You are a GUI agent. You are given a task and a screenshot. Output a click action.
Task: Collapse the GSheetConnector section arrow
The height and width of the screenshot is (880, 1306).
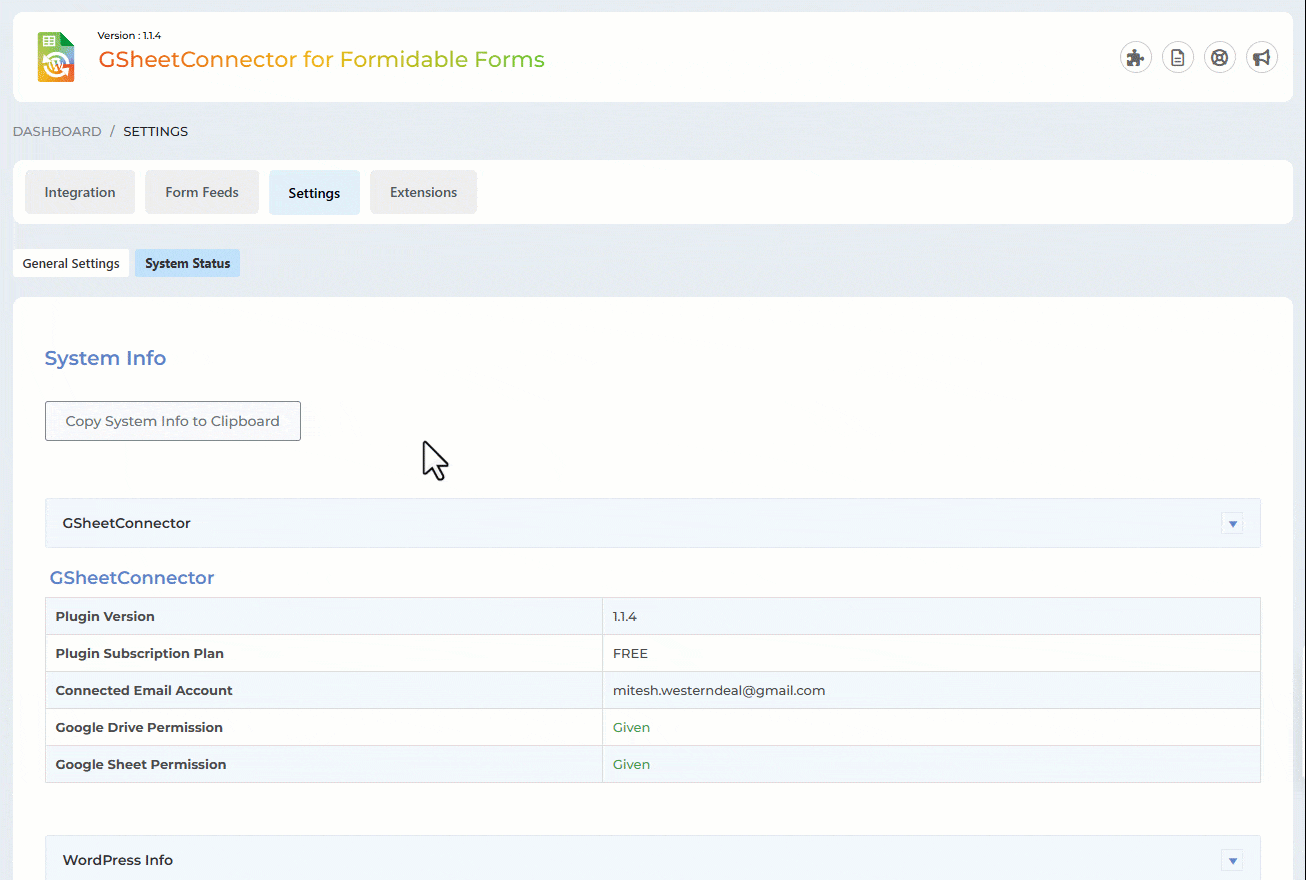(1232, 523)
